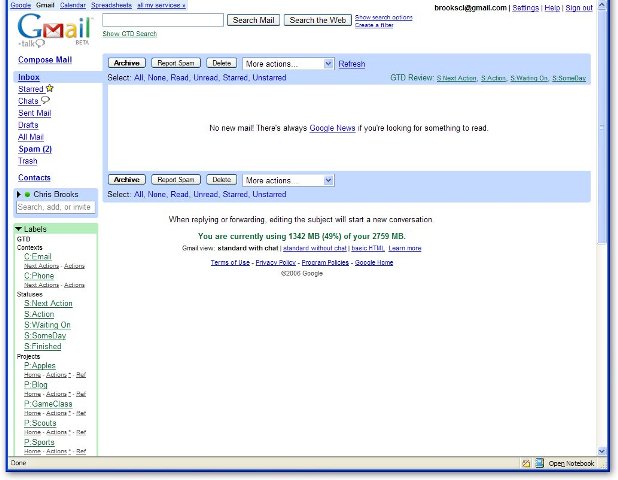The image size is (618, 480).
Task: Open the bottom More actions dropdown
Action: coord(288,180)
